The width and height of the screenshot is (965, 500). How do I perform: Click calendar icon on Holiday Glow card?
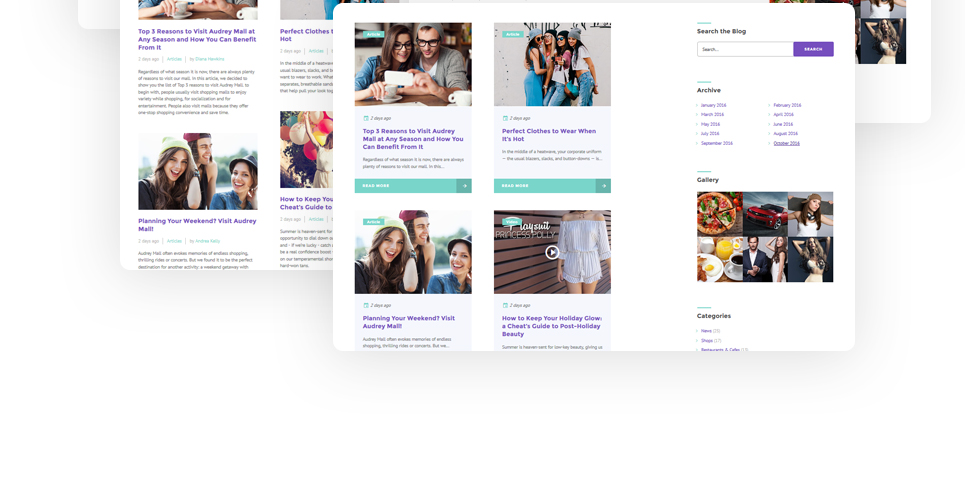tap(505, 305)
